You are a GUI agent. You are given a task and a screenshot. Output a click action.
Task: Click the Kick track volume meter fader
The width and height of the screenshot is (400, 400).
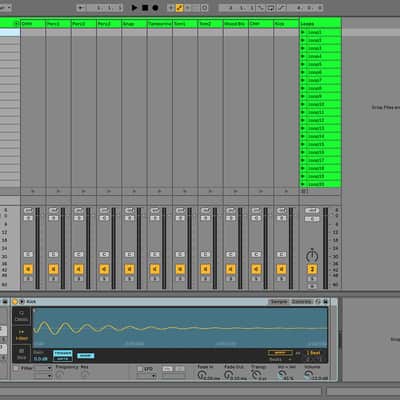click(291, 248)
